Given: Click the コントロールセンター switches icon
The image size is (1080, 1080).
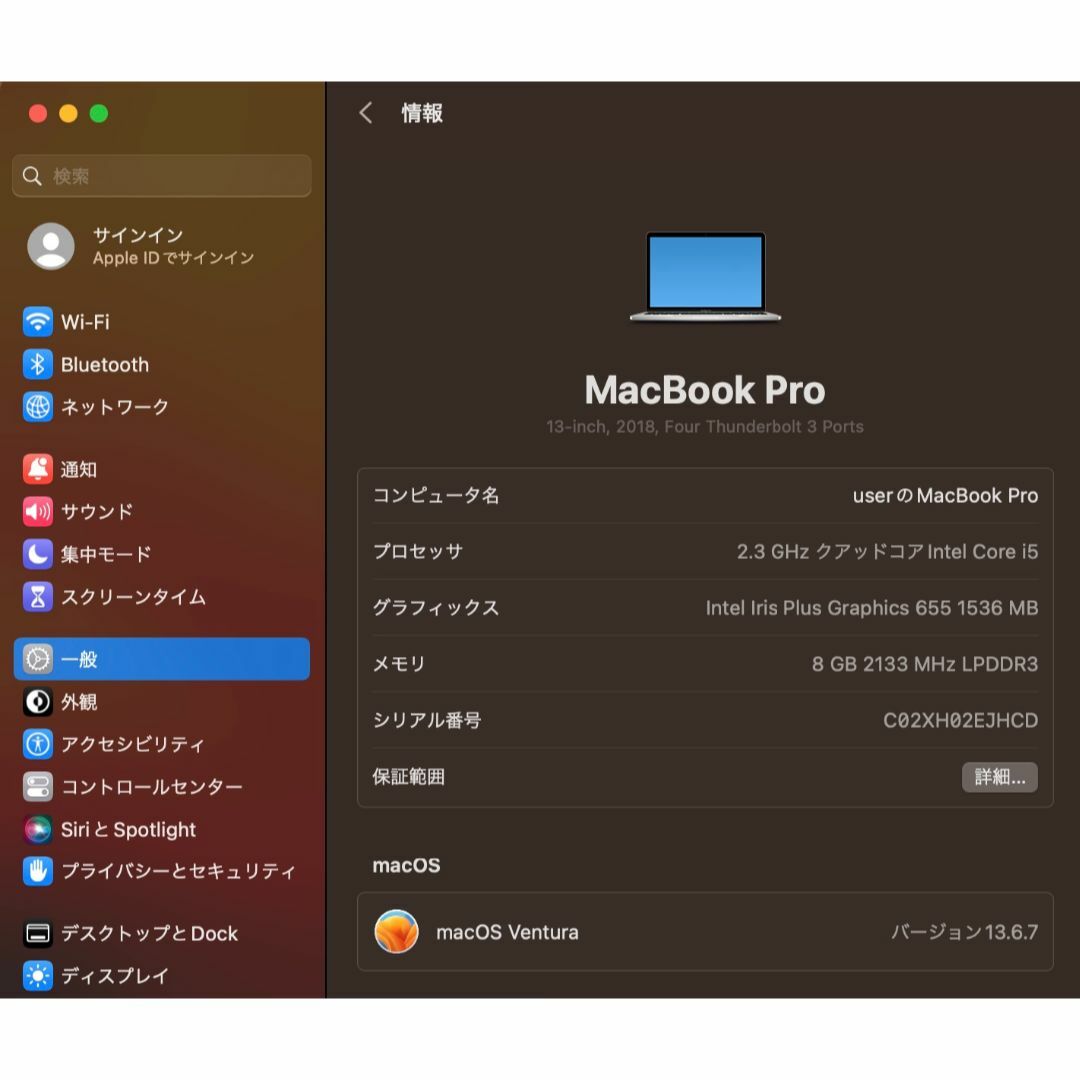Looking at the screenshot, I should [x=37, y=787].
